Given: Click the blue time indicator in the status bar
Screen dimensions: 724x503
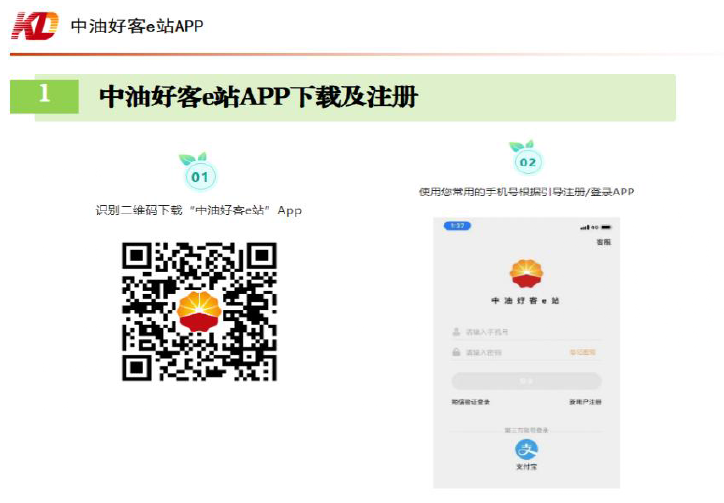Looking at the screenshot, I should 456,226.
